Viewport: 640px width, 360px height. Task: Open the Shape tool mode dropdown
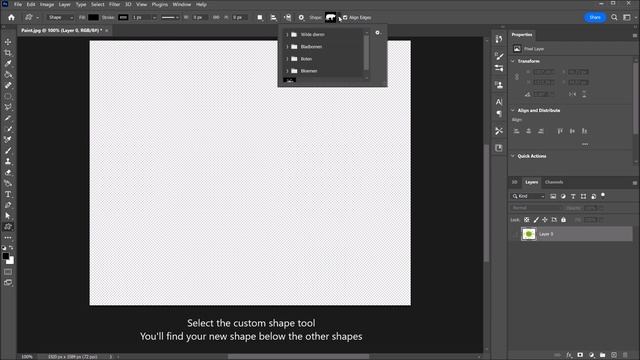[60, 18]
